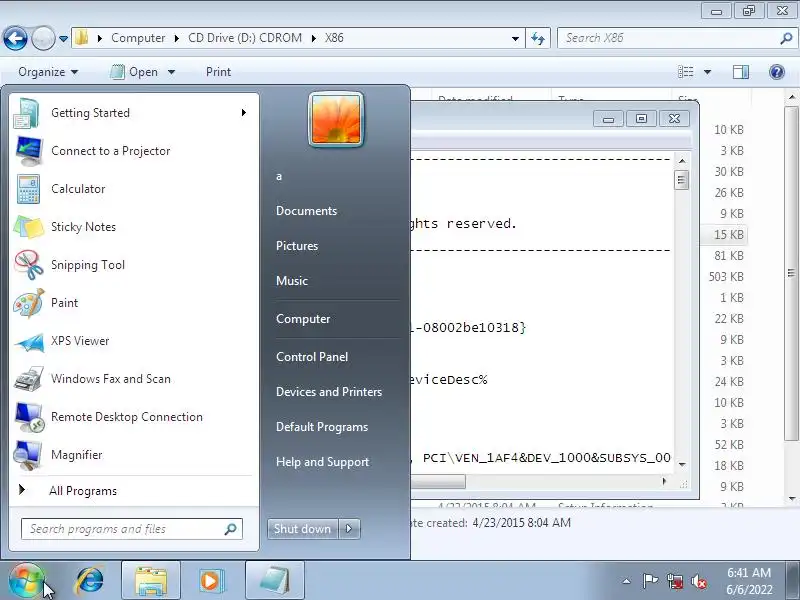Click Notepad vertical scrollbar thumb
The image size is (800, 600).
[681, 180]
